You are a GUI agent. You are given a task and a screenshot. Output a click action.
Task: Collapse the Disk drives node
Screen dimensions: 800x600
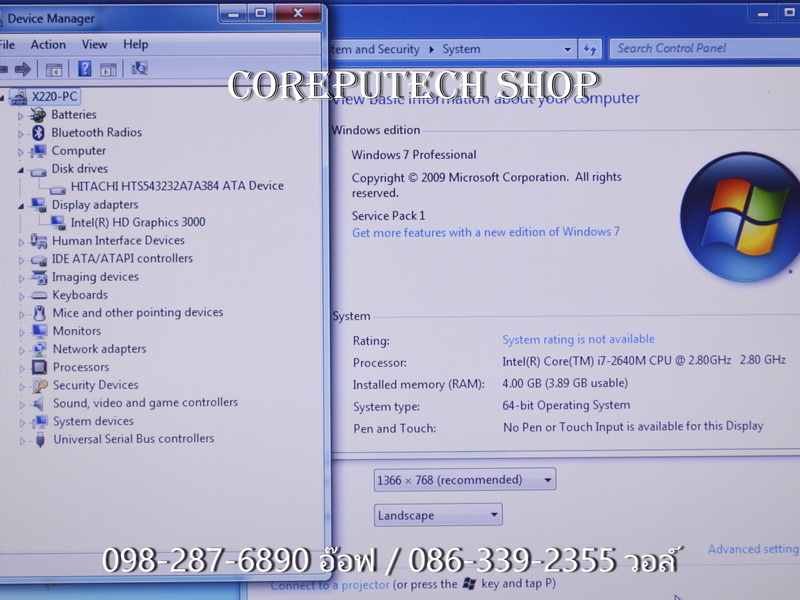click(x=20, y=170)
